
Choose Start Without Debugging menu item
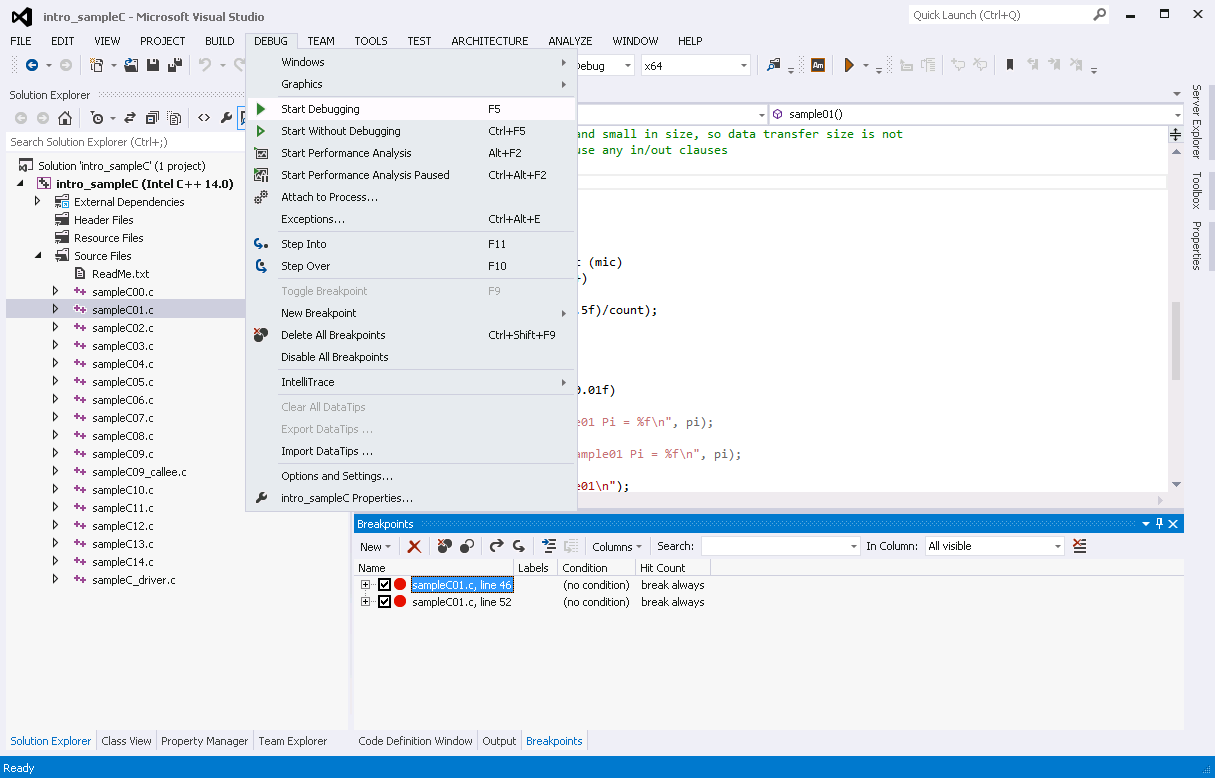click(x=411, y=131)
